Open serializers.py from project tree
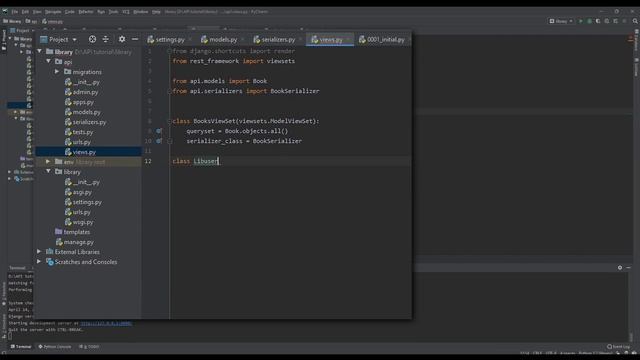Image resolution: width=640 pixels, height=360 pixels. click(x=86, y=122)
